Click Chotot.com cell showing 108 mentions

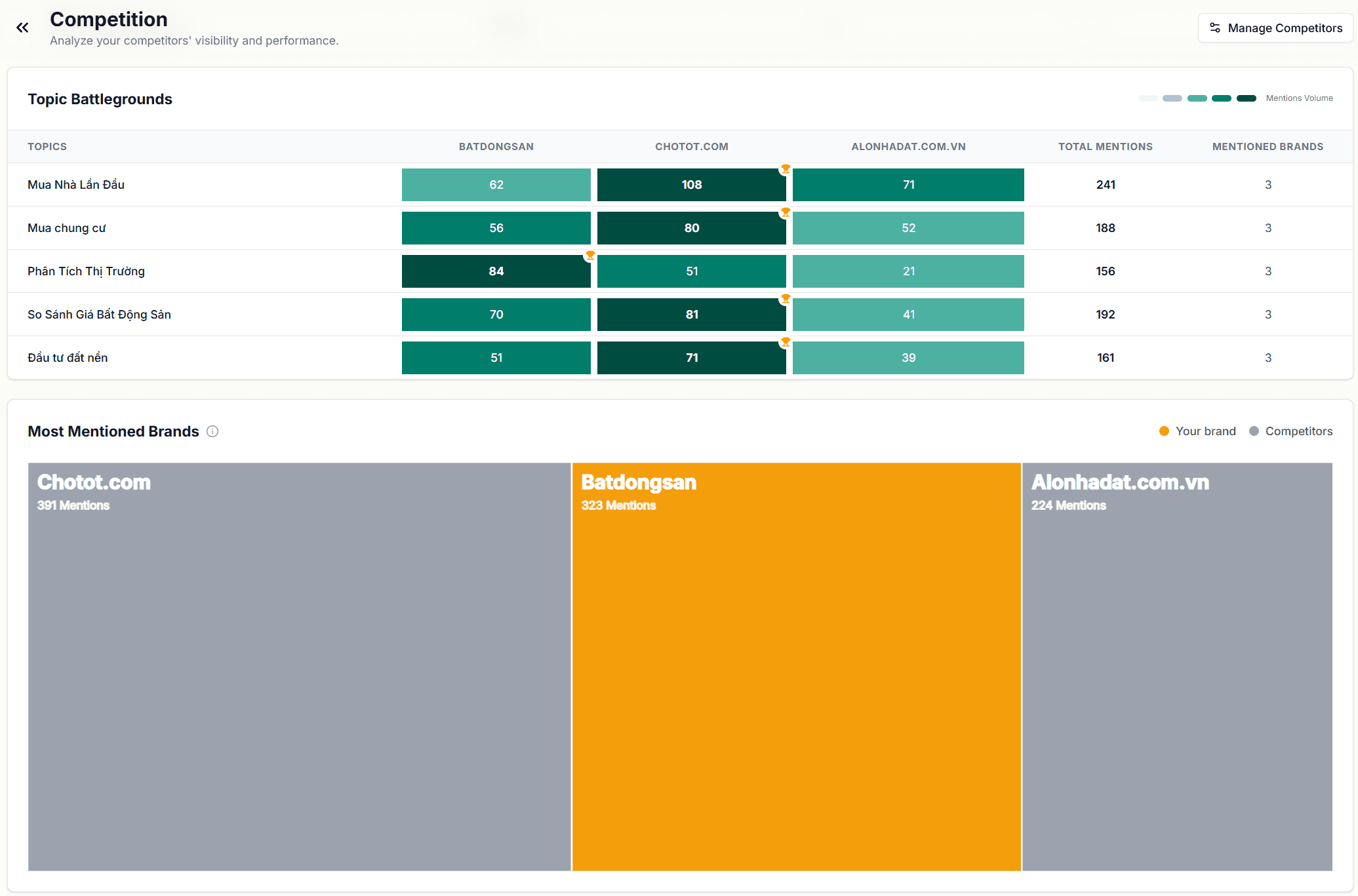[x=691, y=185]
